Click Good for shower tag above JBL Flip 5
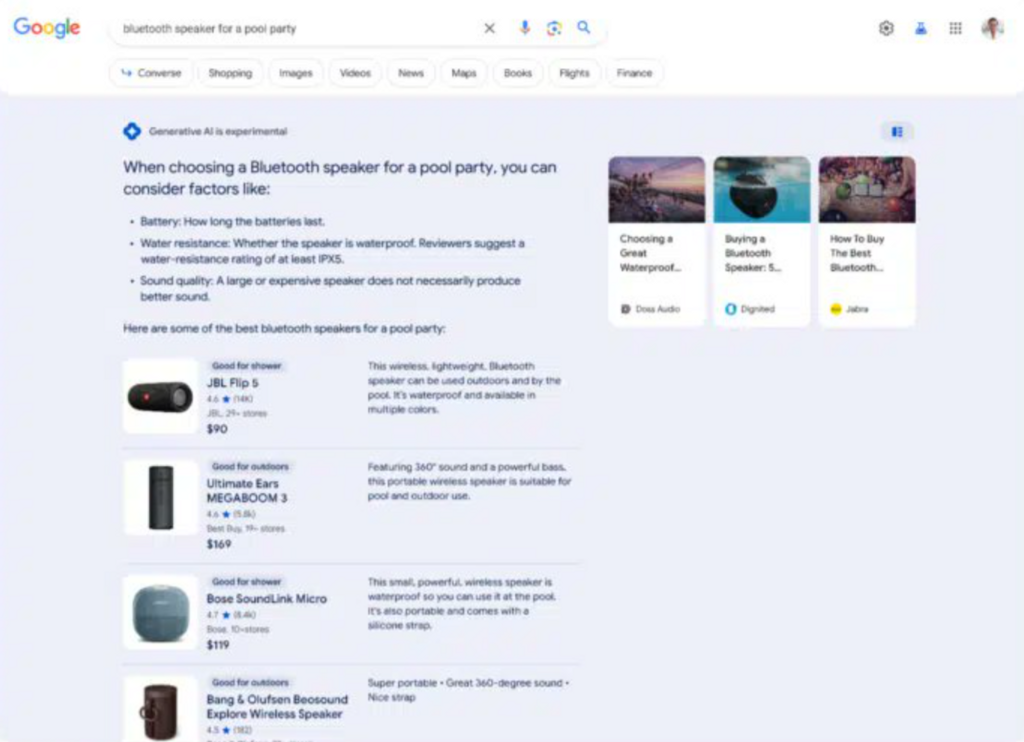 coord(246,366)
